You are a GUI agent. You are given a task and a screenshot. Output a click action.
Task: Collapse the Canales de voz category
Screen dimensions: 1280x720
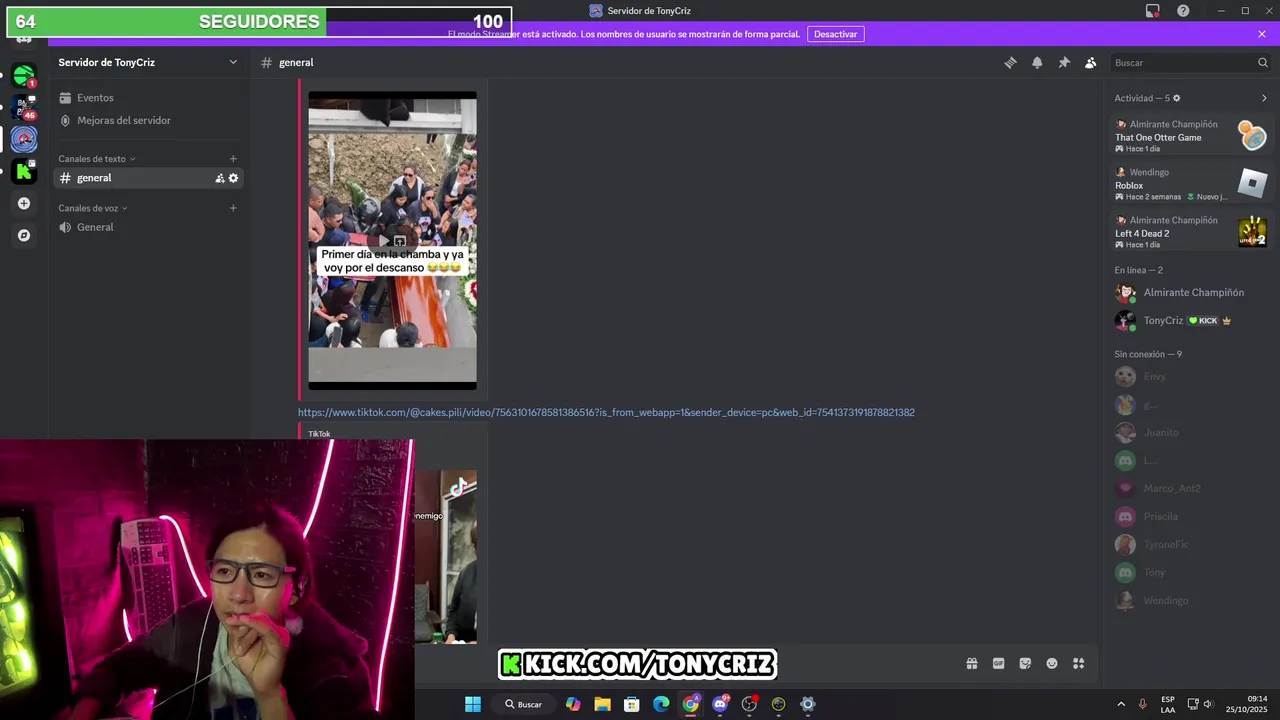click(x=92, y=208)
